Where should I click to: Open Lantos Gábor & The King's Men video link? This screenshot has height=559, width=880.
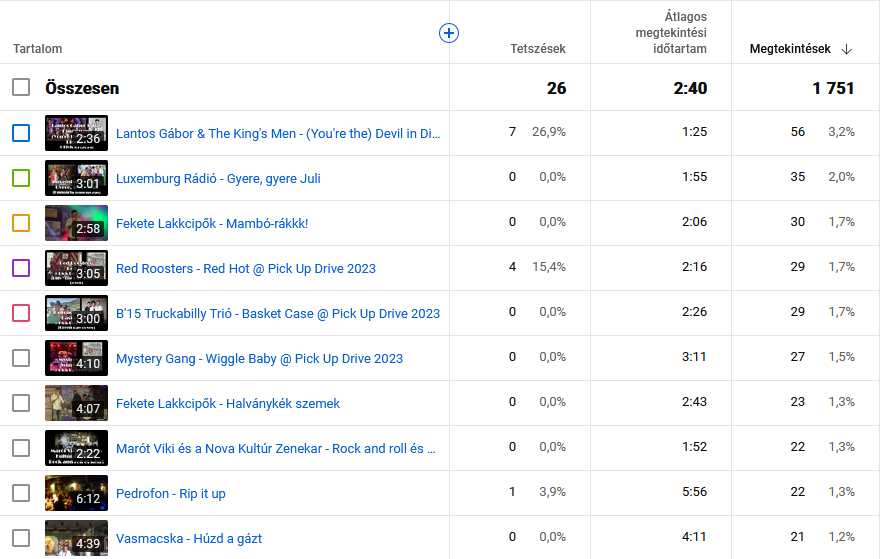277,133
